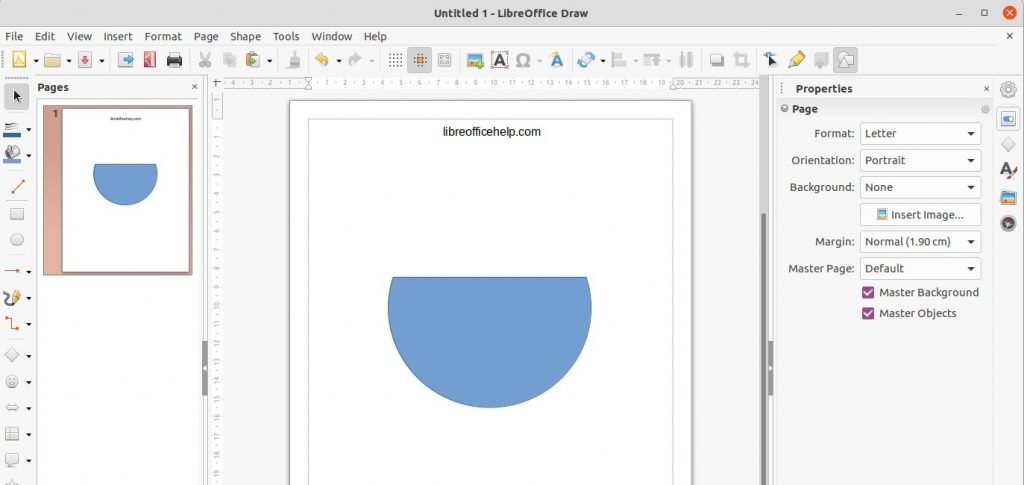The height and width of the screenshot is (485, 1024).
Task: Toggle Glue Points highlighter icon
Action: pyautogui.click(x=796, y=60)
